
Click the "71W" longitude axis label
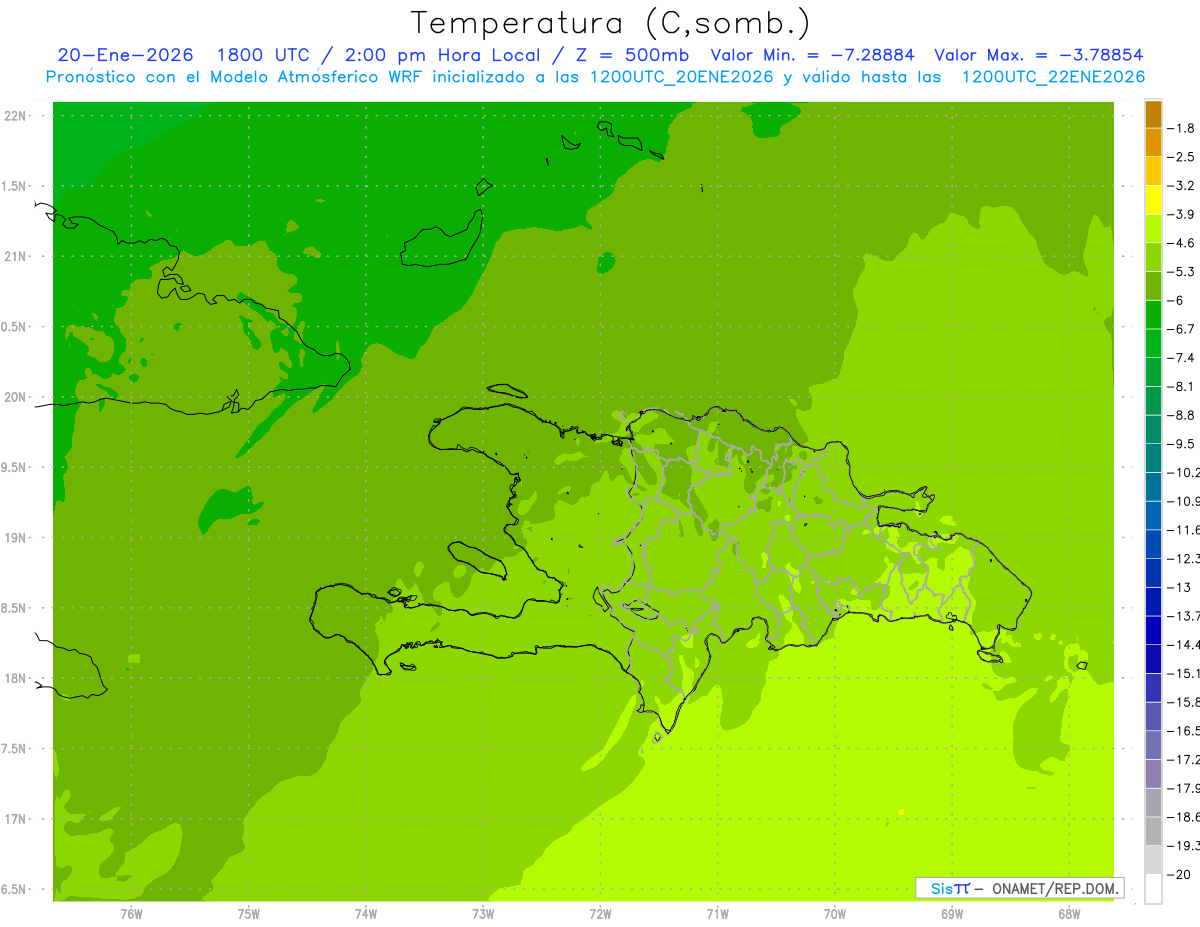pos(717,914)
